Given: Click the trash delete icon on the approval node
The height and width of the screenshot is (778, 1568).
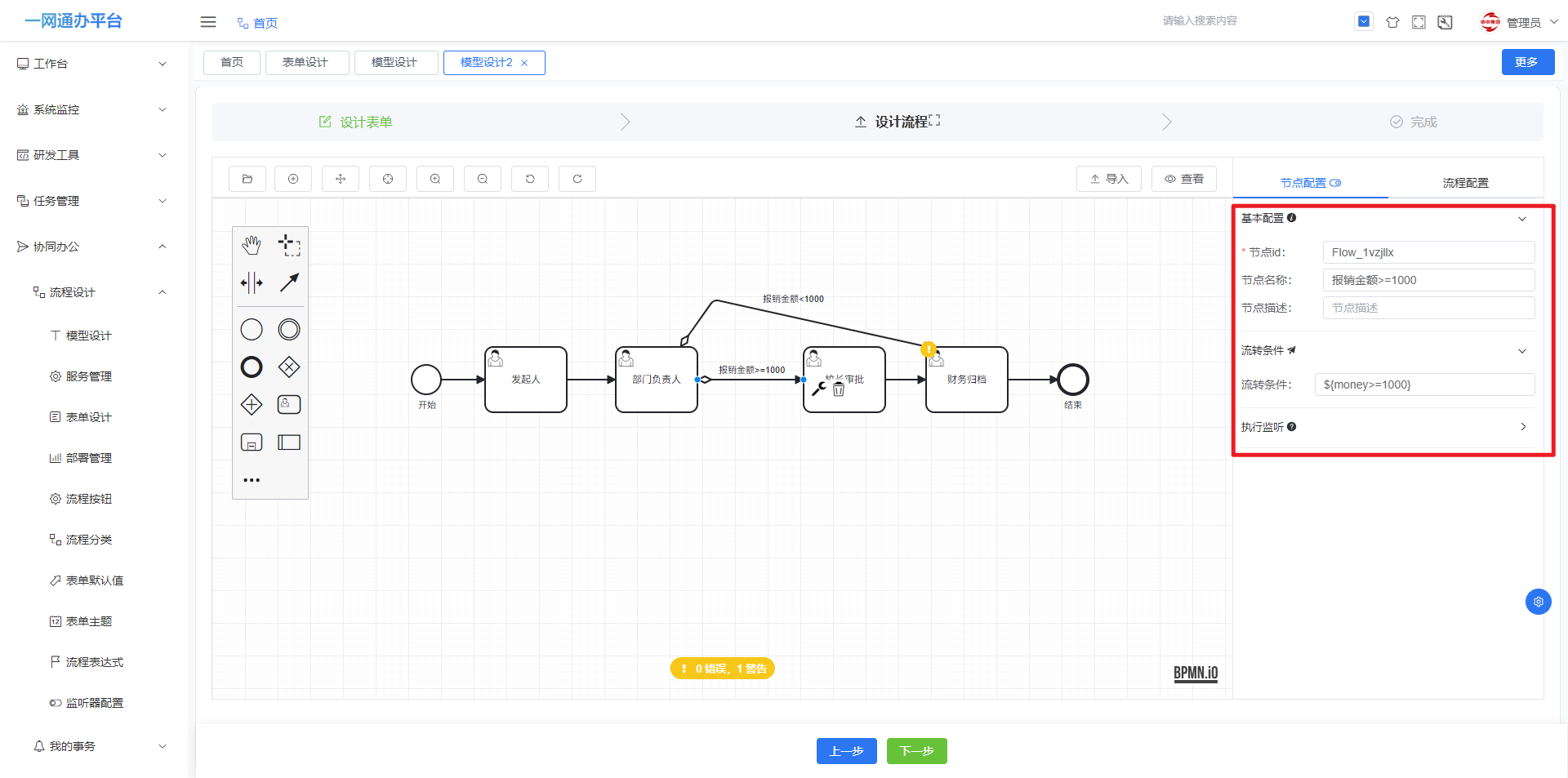Looking at the screenshot, I should click(839, 389).
